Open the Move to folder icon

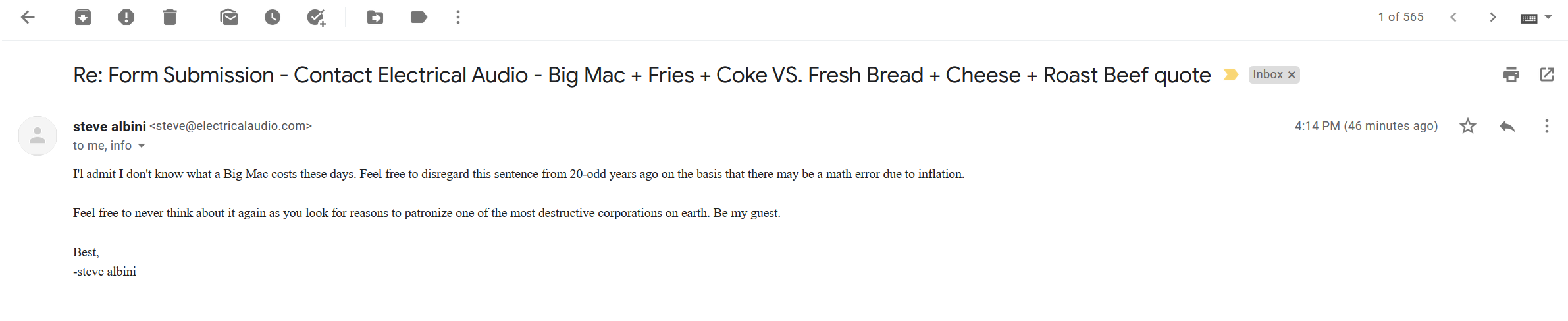pos(375,17)
